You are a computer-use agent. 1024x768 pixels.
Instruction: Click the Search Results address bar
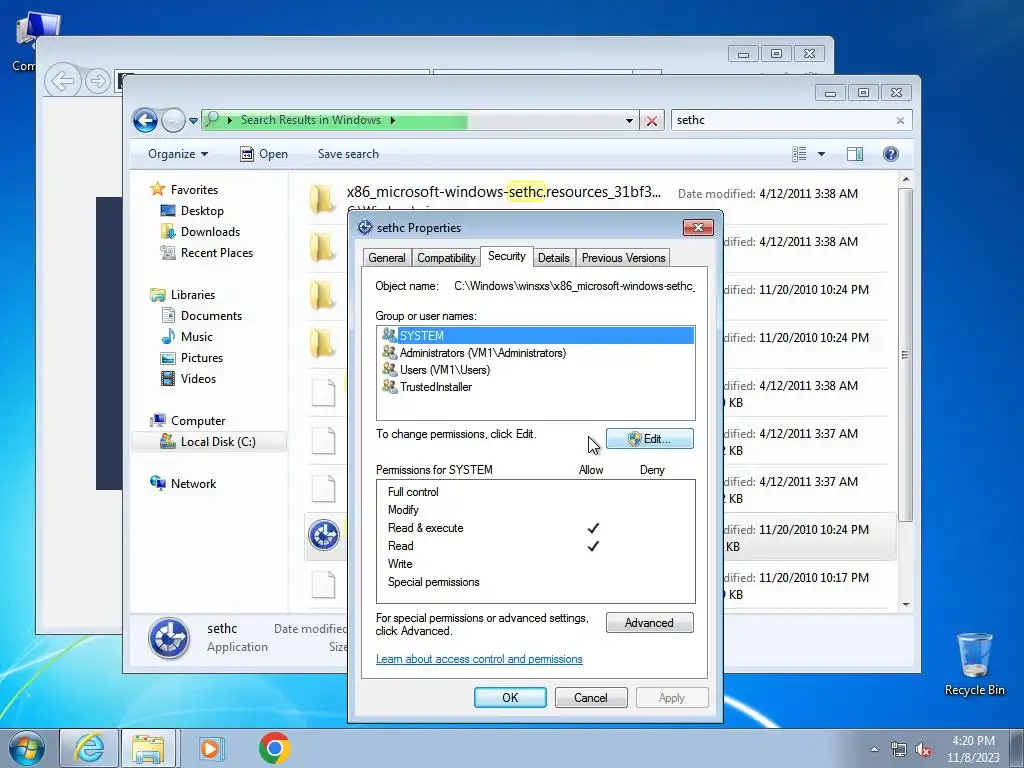(418, 120)
